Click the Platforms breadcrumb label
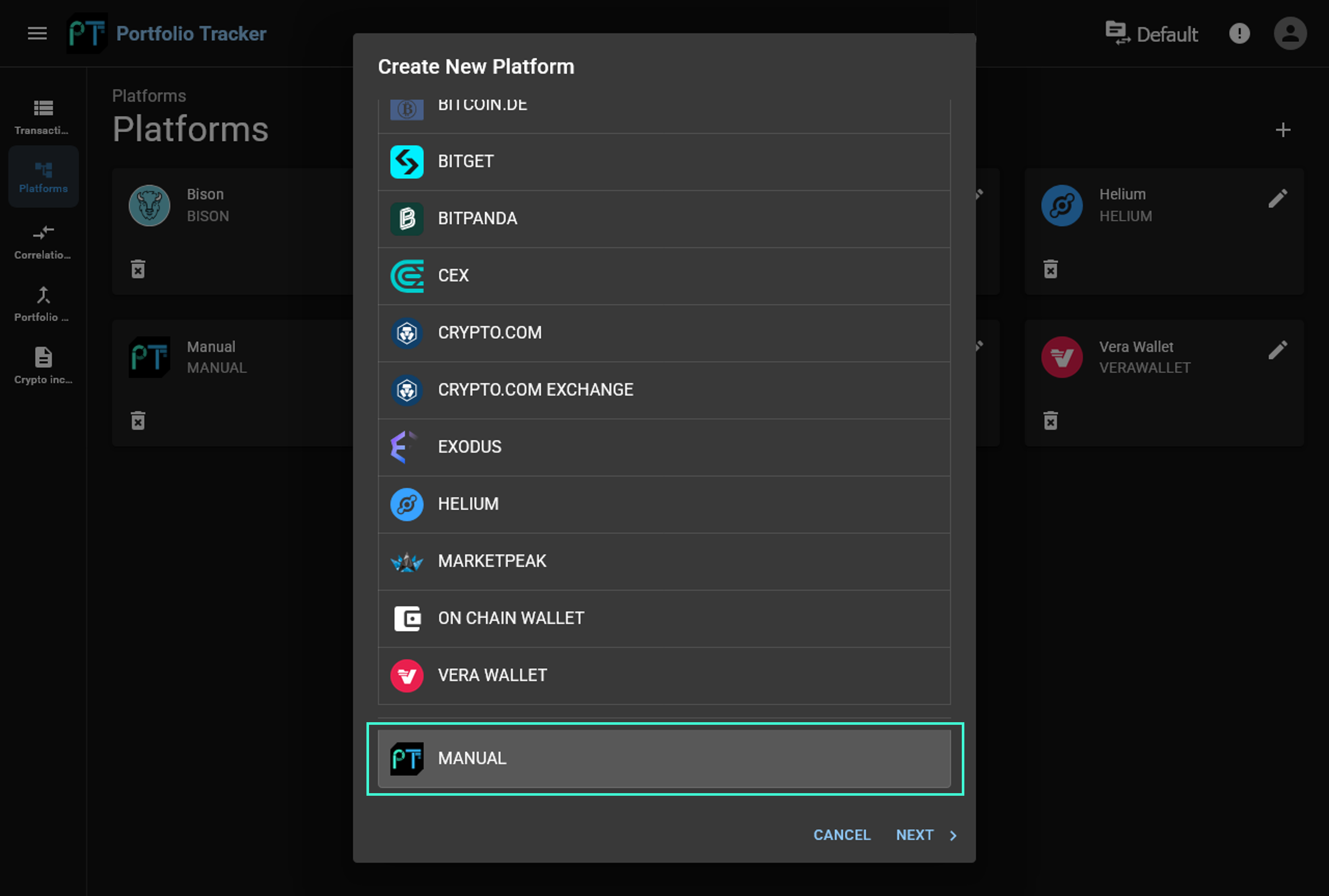 coord(148,96)
